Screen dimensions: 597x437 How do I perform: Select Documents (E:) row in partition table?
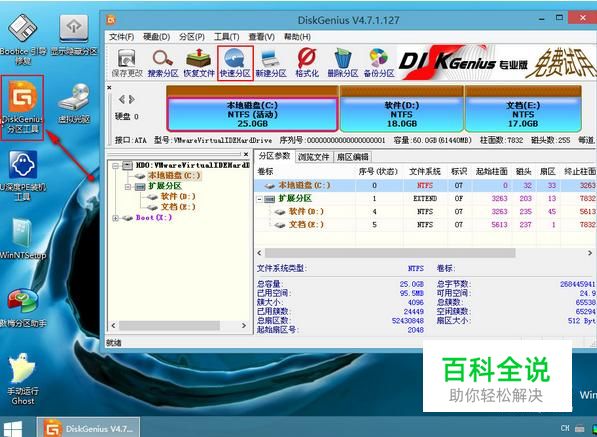pyautogui.click(x=425, y=225)
